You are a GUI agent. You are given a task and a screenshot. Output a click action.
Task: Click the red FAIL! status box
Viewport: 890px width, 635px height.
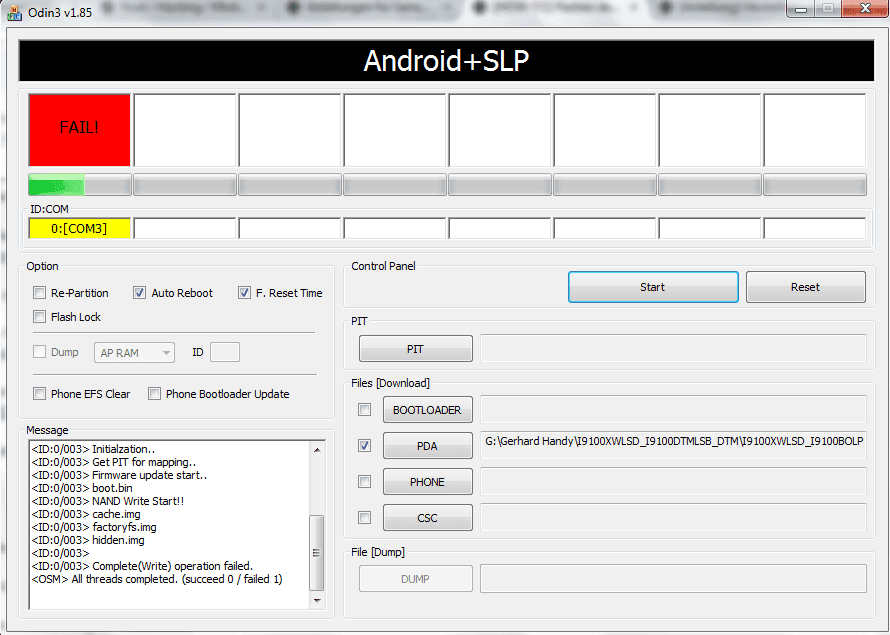coord(79,130)
